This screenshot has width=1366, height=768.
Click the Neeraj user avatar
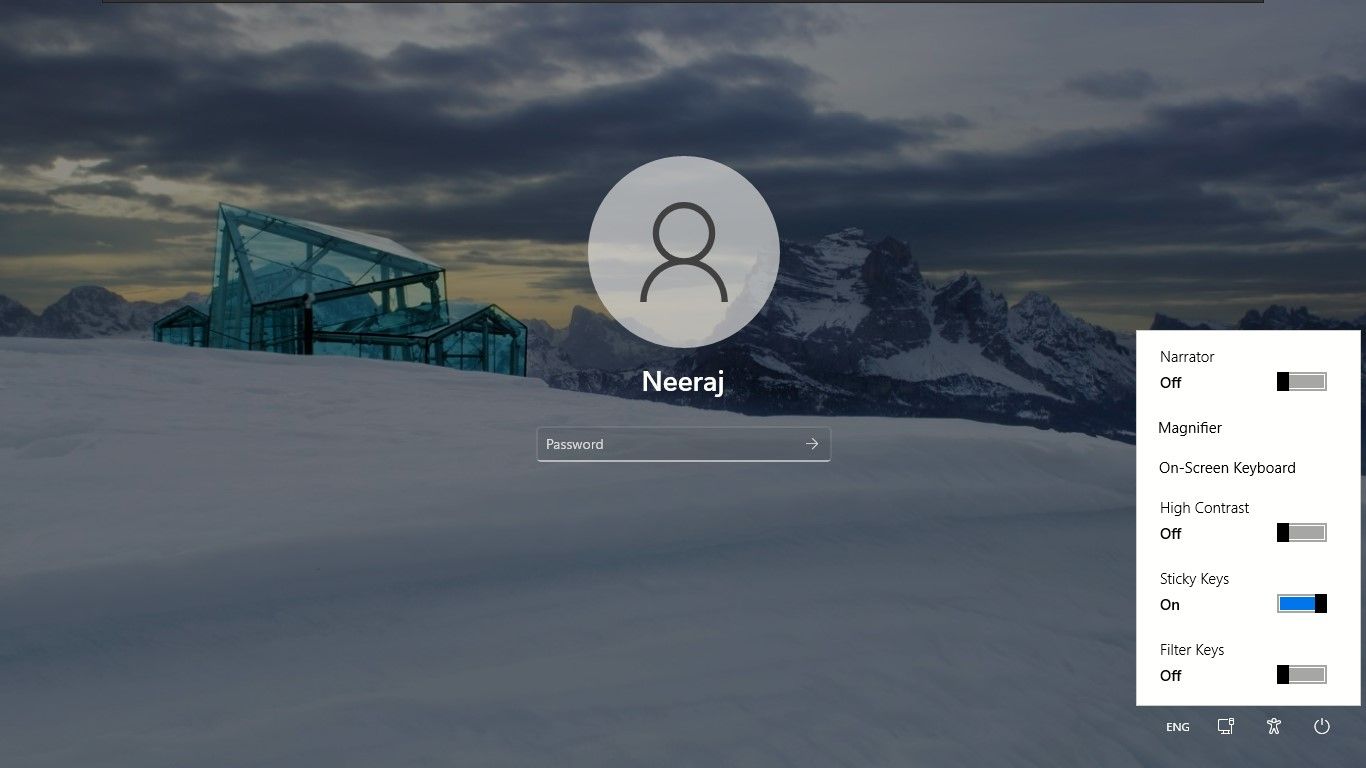coord(684,252)
